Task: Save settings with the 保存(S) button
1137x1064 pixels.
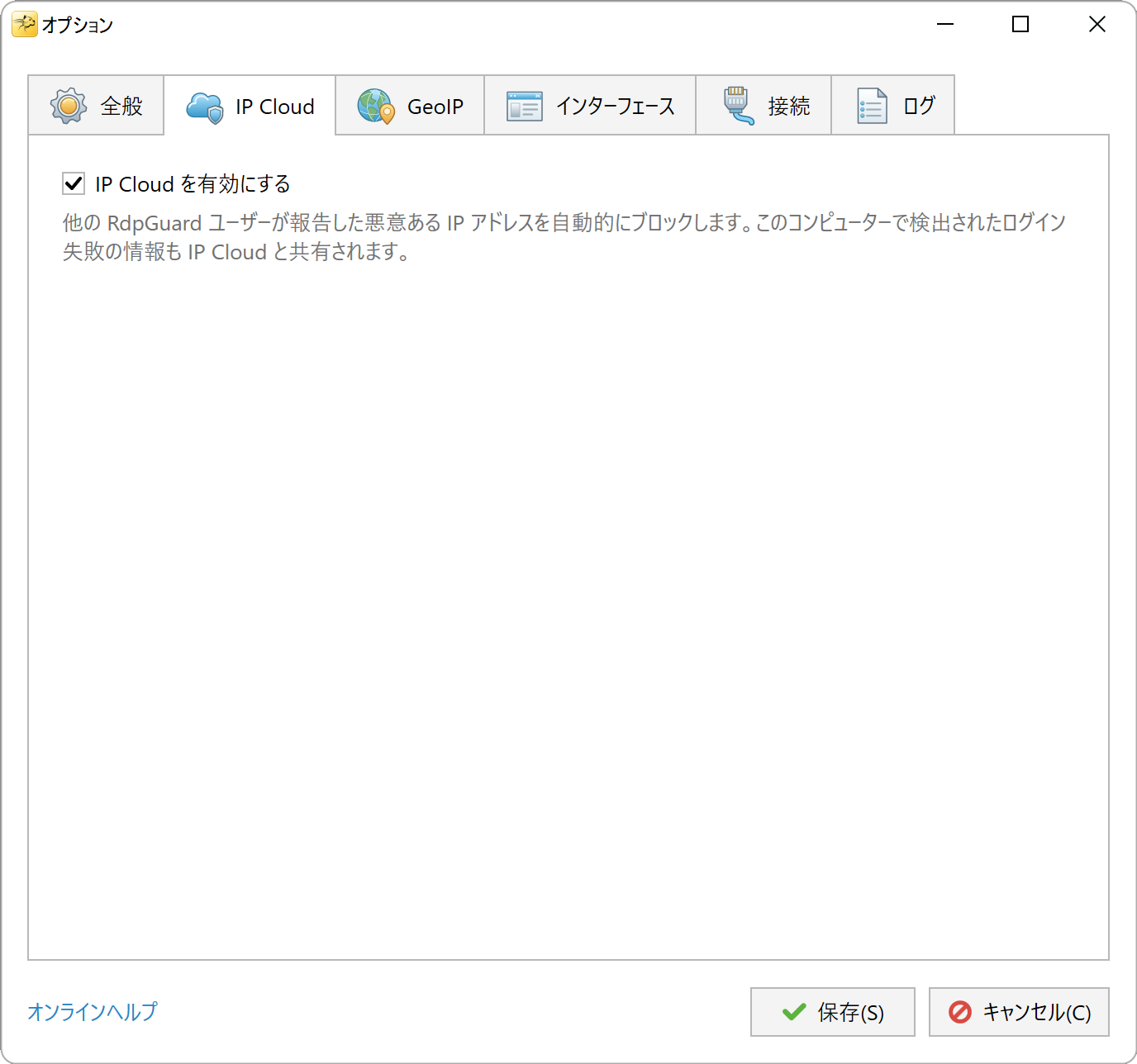Action: coord(833,1012)
